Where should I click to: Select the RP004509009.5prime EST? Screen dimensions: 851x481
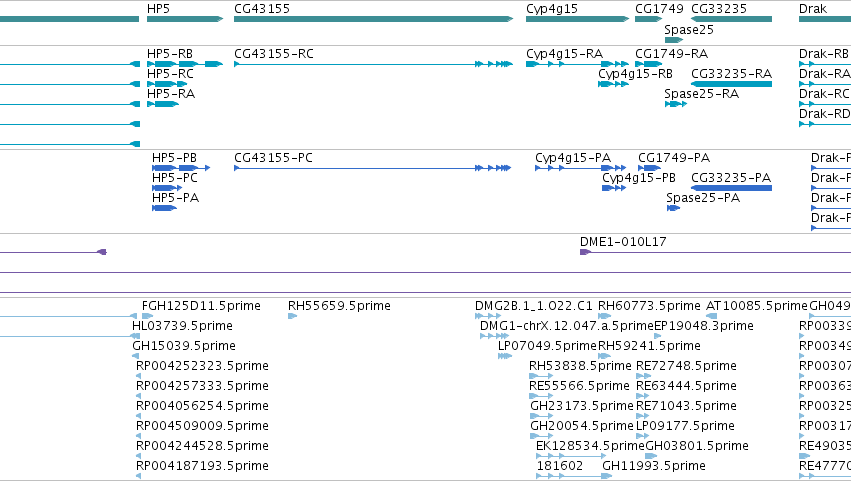[138, 436]
